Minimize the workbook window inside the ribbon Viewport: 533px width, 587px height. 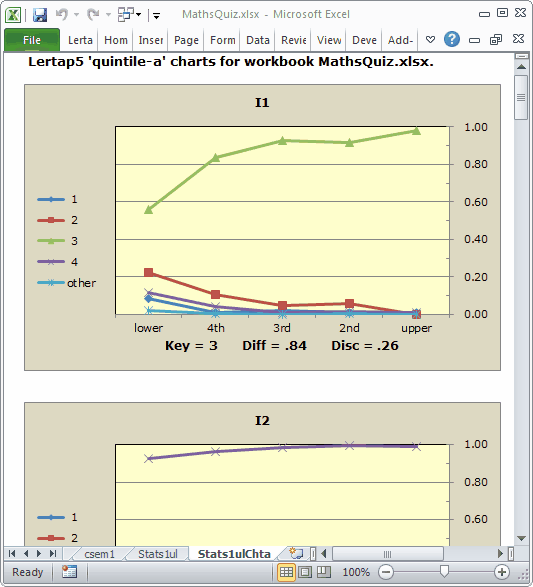pyautogui.click(x=474, y=40)
